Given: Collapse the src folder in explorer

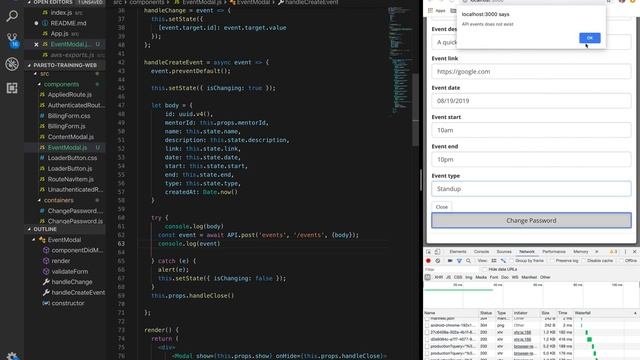Looking at the screenshot, I should (x=36, y=74).
